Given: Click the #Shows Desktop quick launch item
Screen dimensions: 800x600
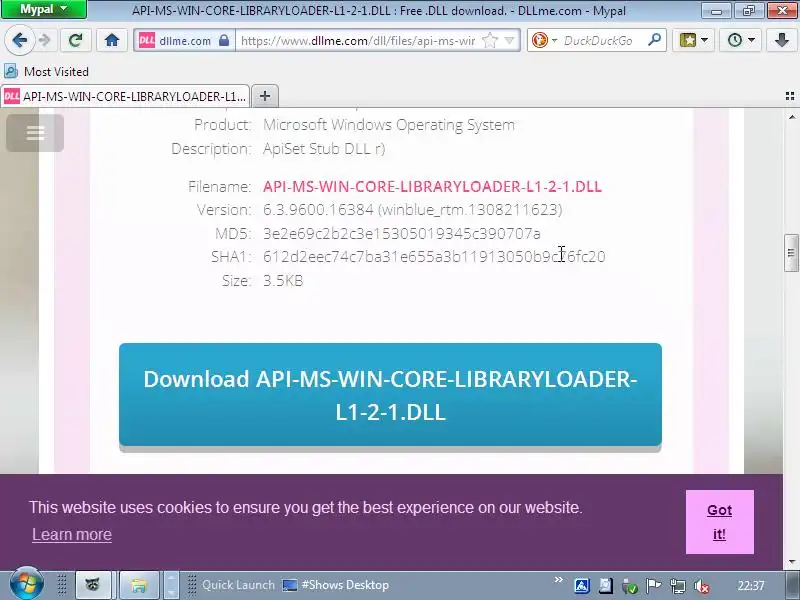Looking at the screenshot, I should 336,585.
